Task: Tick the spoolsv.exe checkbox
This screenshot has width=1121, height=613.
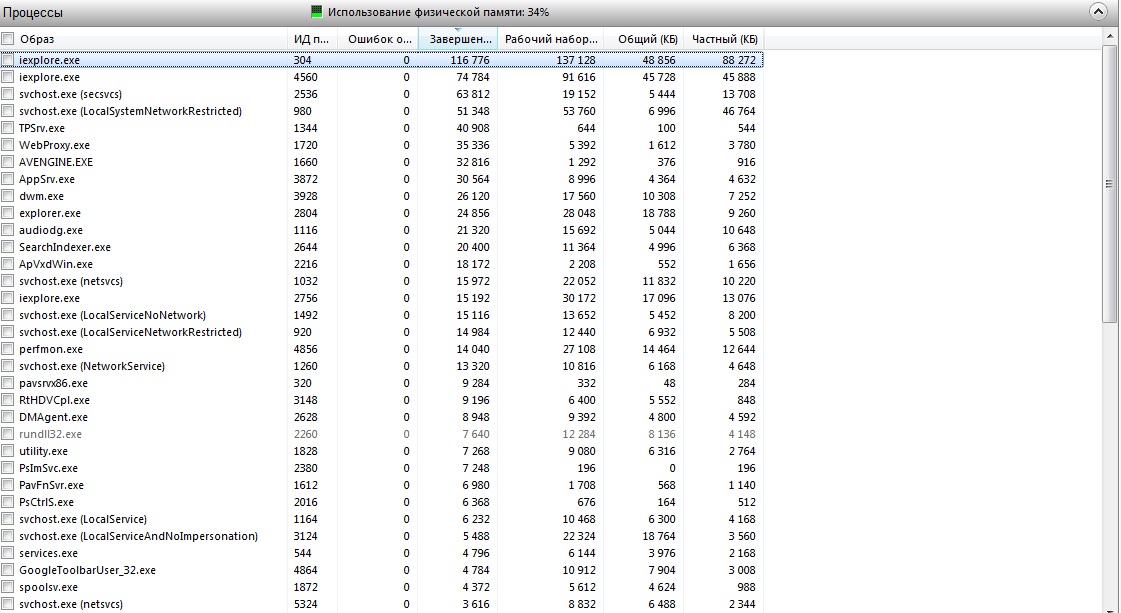Action: pos(8,587)
